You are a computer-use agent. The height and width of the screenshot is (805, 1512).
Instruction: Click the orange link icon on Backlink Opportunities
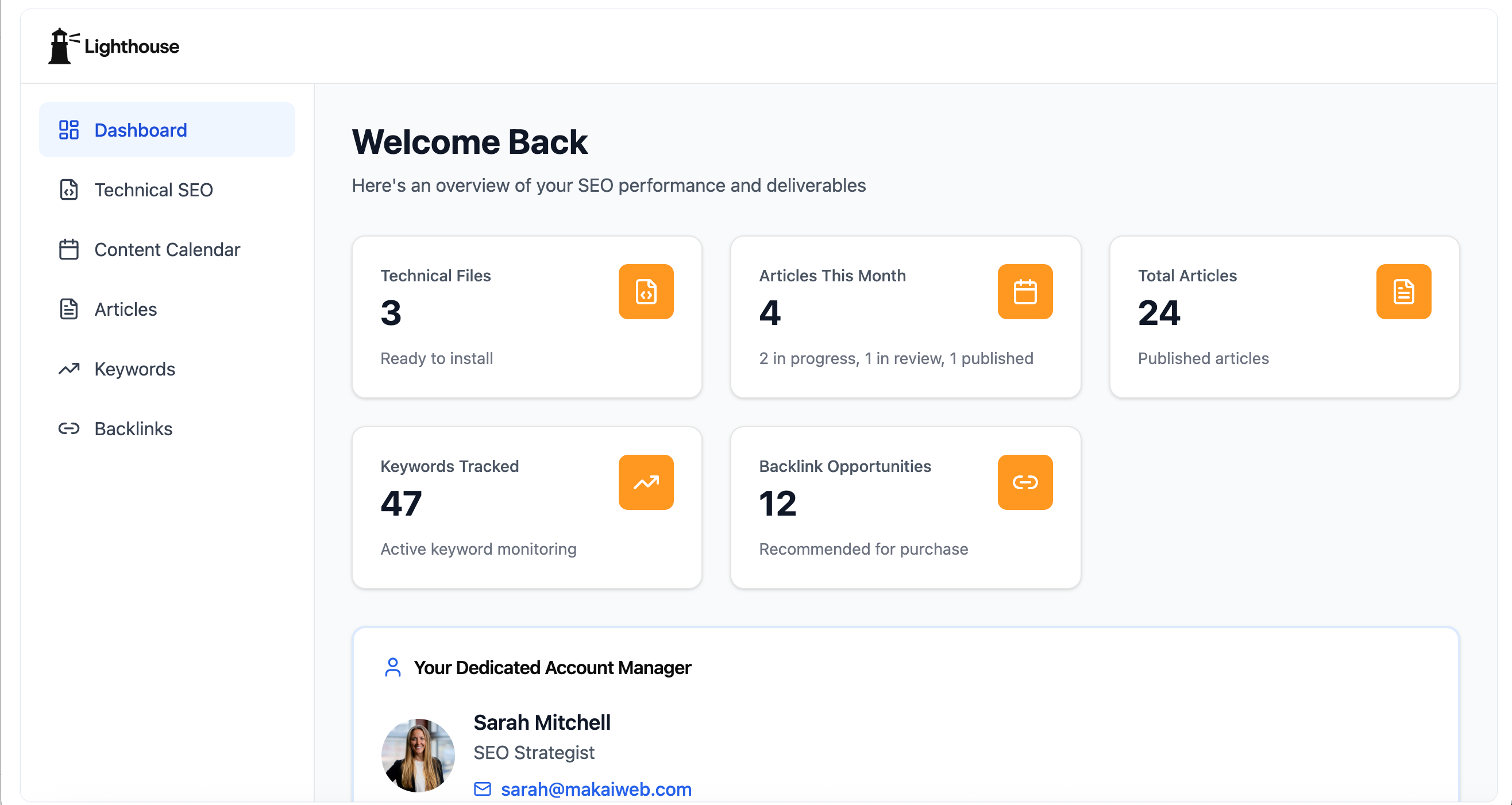coord(1024,482)
